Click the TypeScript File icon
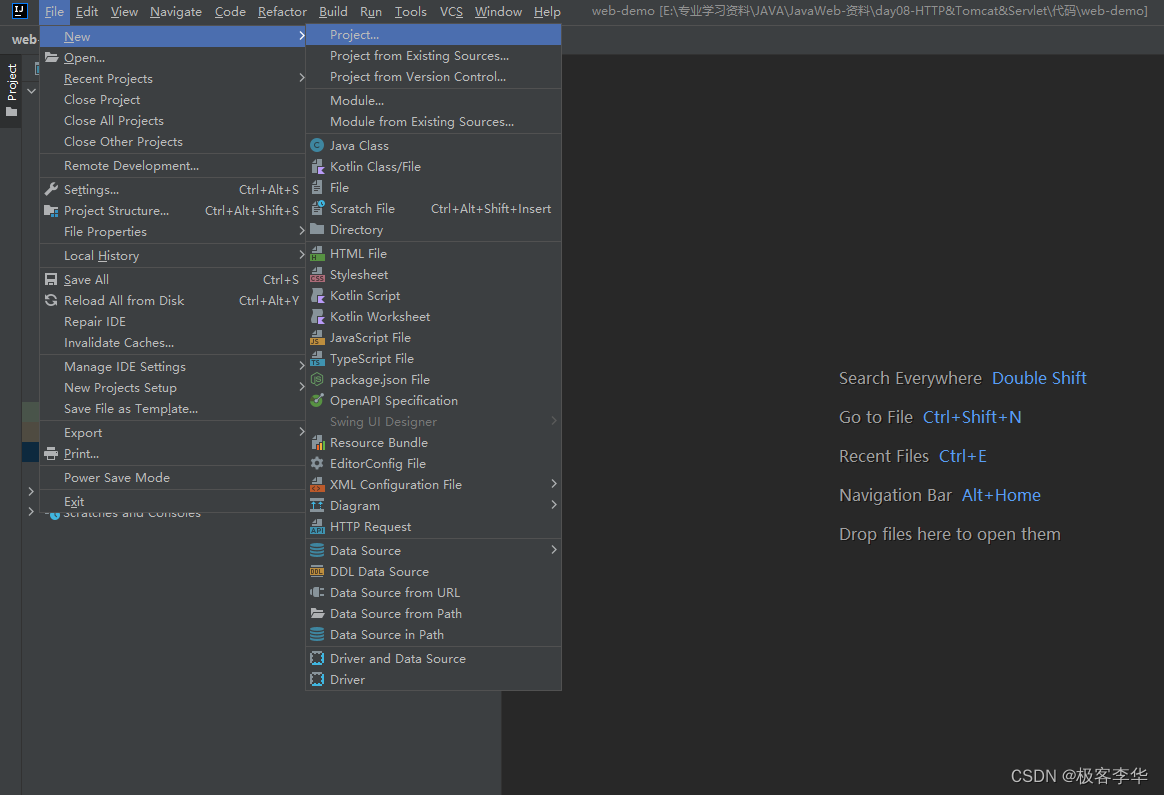This screenshot has height=795, width=1164. point(317,359)
